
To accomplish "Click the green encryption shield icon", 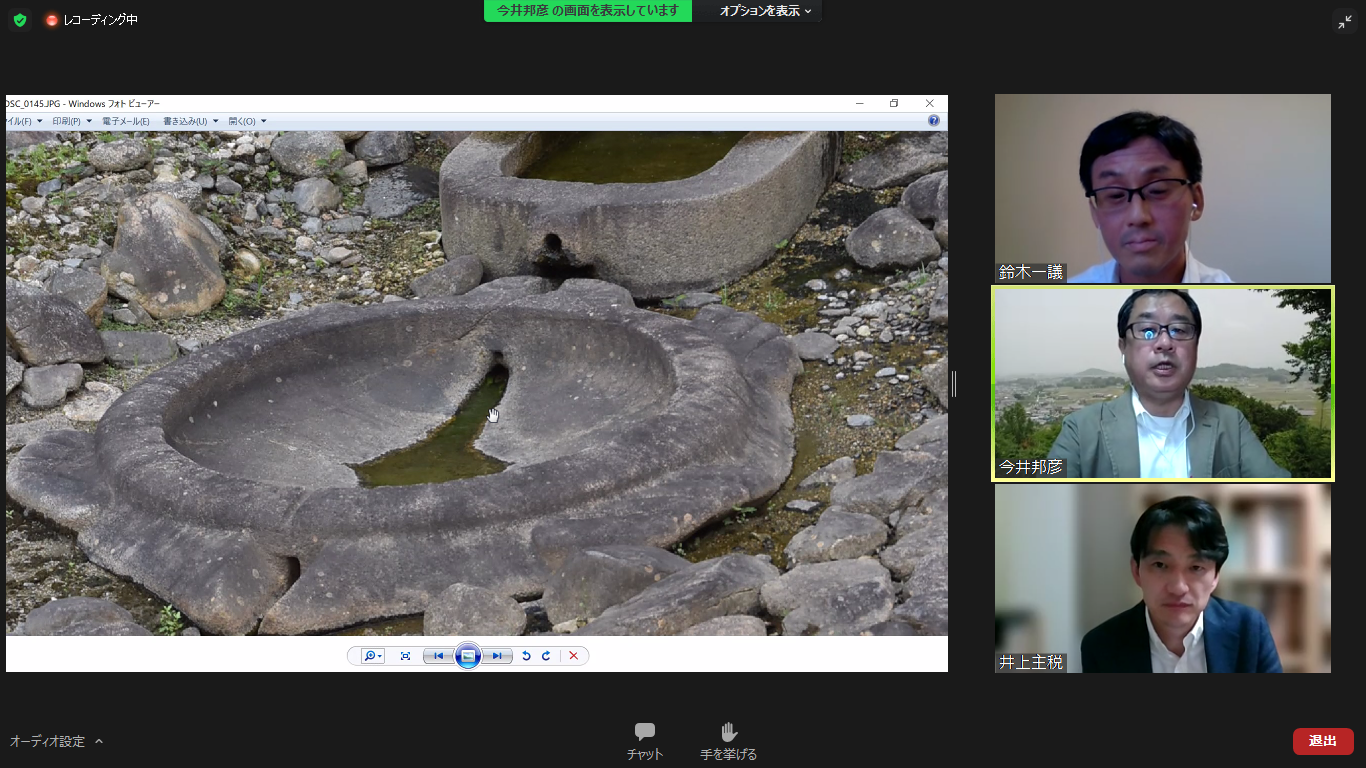I will [20, 20].
